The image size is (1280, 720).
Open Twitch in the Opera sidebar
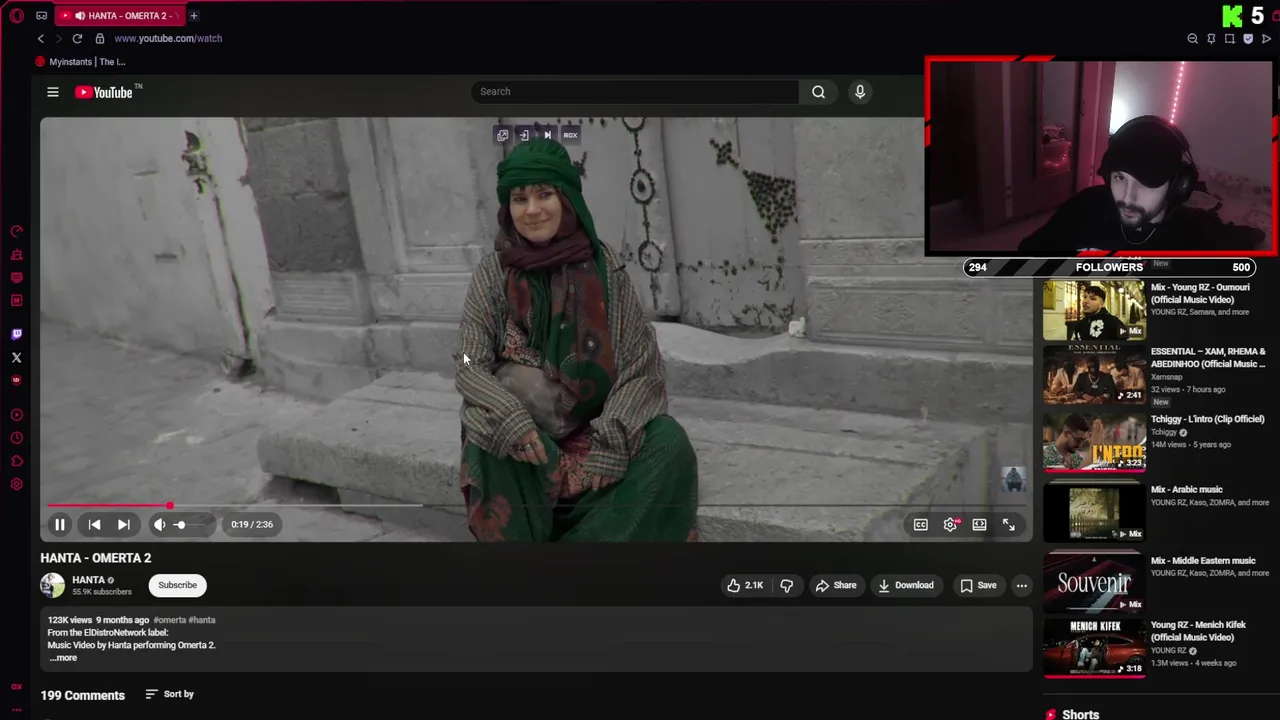tap(16, 334)
